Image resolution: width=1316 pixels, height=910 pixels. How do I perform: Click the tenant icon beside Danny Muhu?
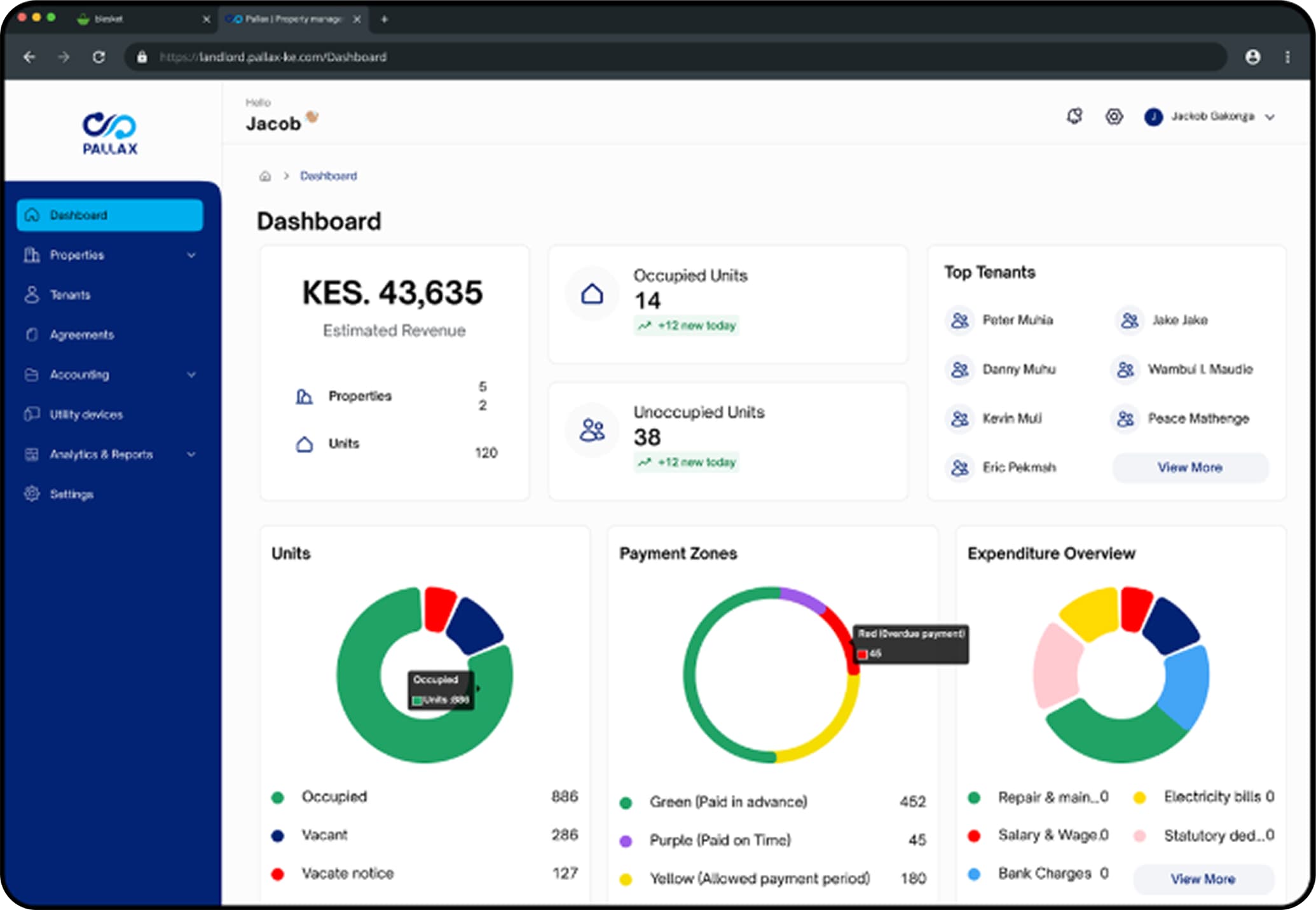point(960,369)
